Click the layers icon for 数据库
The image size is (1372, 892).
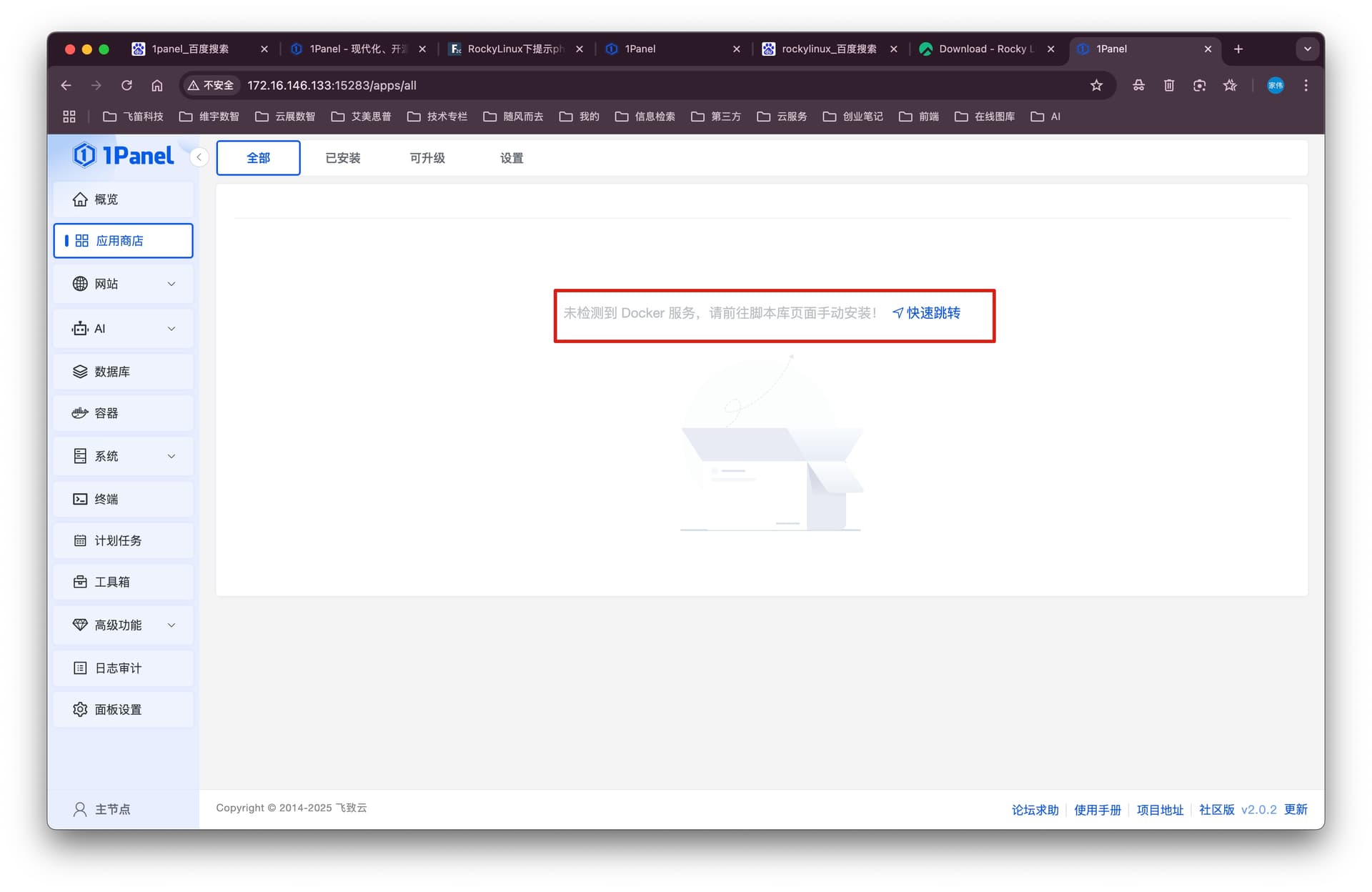pos(80,372)
